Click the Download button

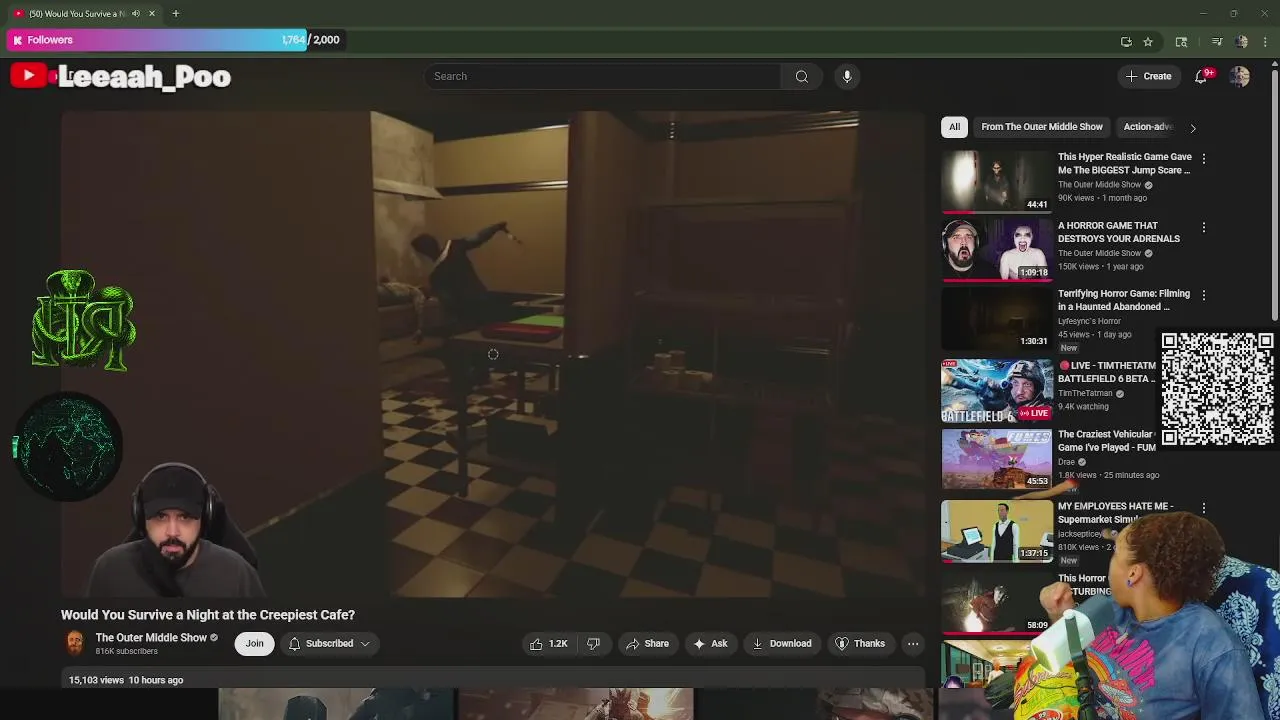point(782,644)
